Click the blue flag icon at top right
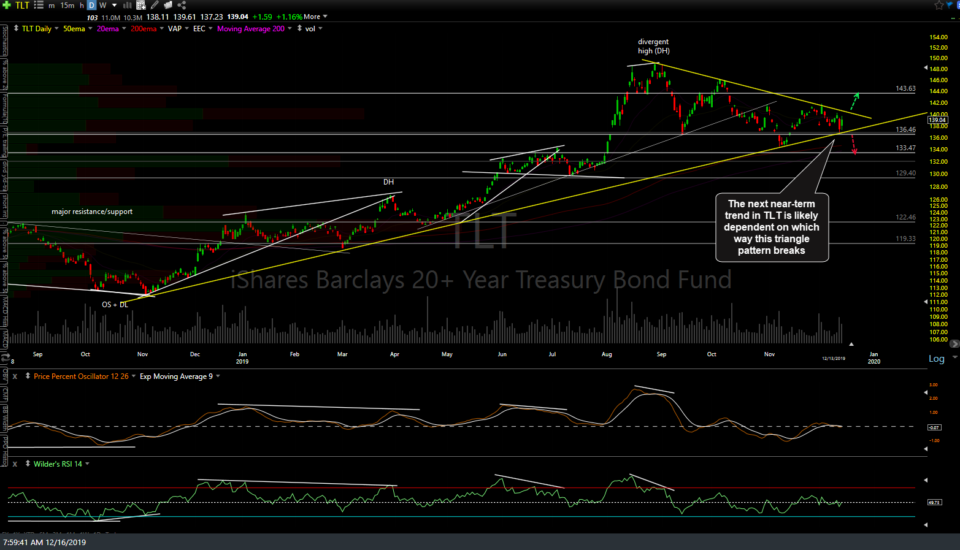 pos(952,5)
